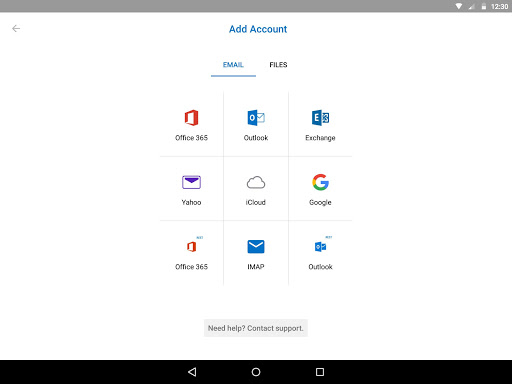Select the Yahoo mail icon
This screenshot has width=512, height=384.
[x=191, y=182]
